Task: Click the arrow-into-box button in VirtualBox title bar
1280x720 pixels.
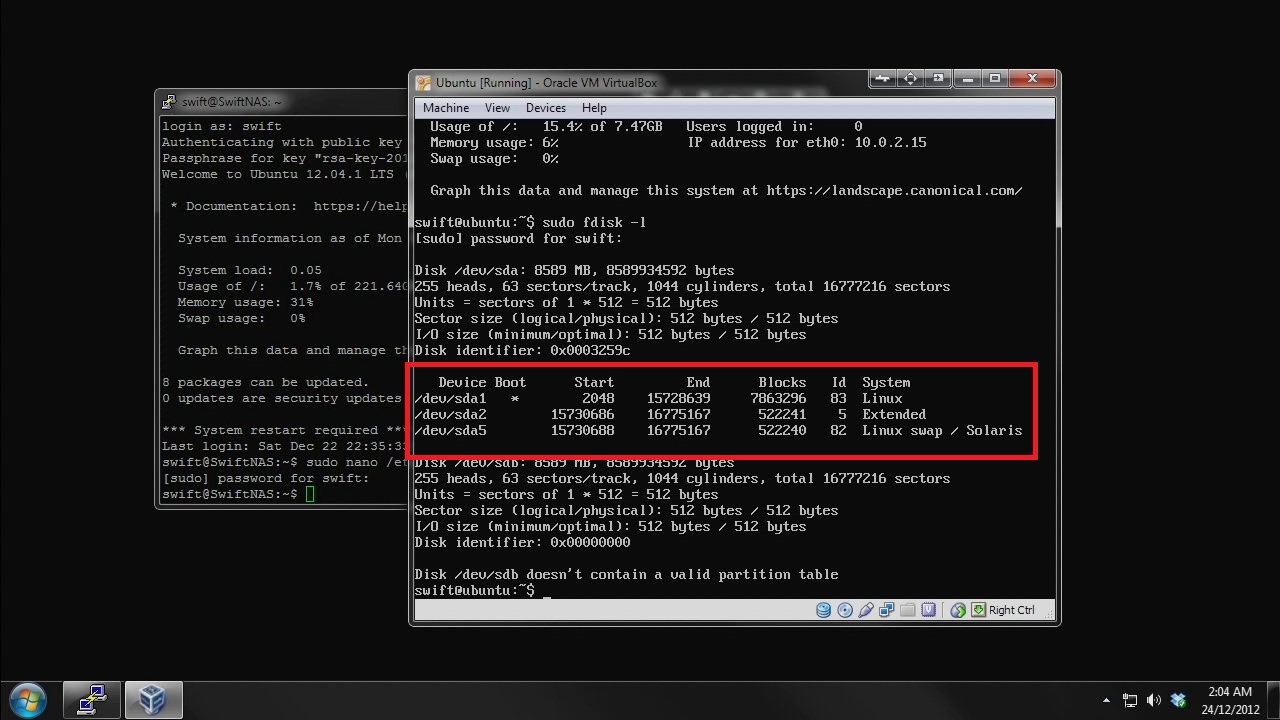Action: 937,79
